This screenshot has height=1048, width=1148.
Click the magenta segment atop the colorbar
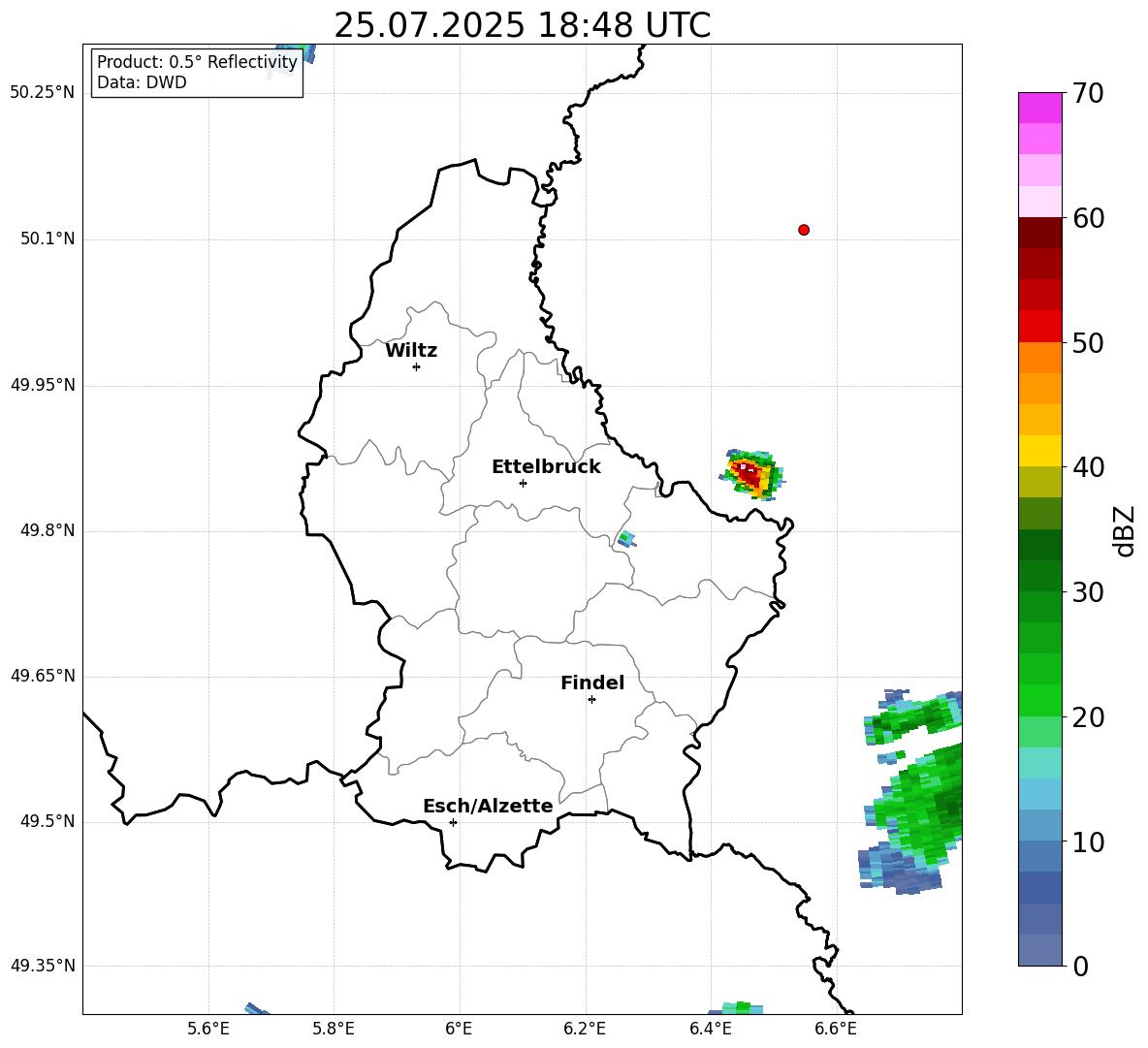(x=1040, y=108)
